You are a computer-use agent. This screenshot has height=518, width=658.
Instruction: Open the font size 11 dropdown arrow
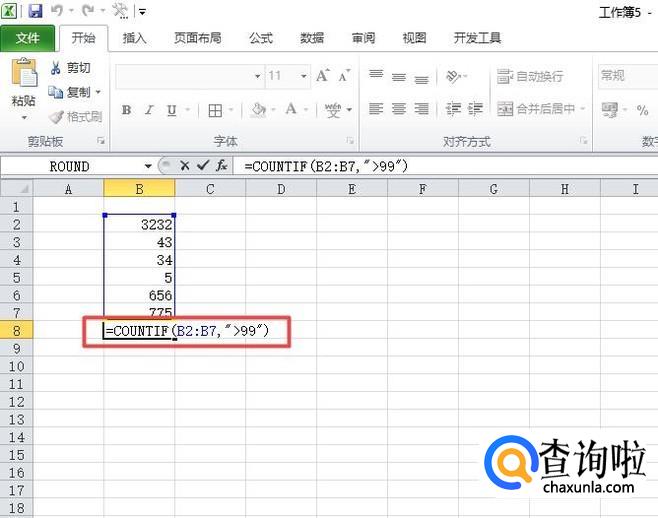(303, 76)
